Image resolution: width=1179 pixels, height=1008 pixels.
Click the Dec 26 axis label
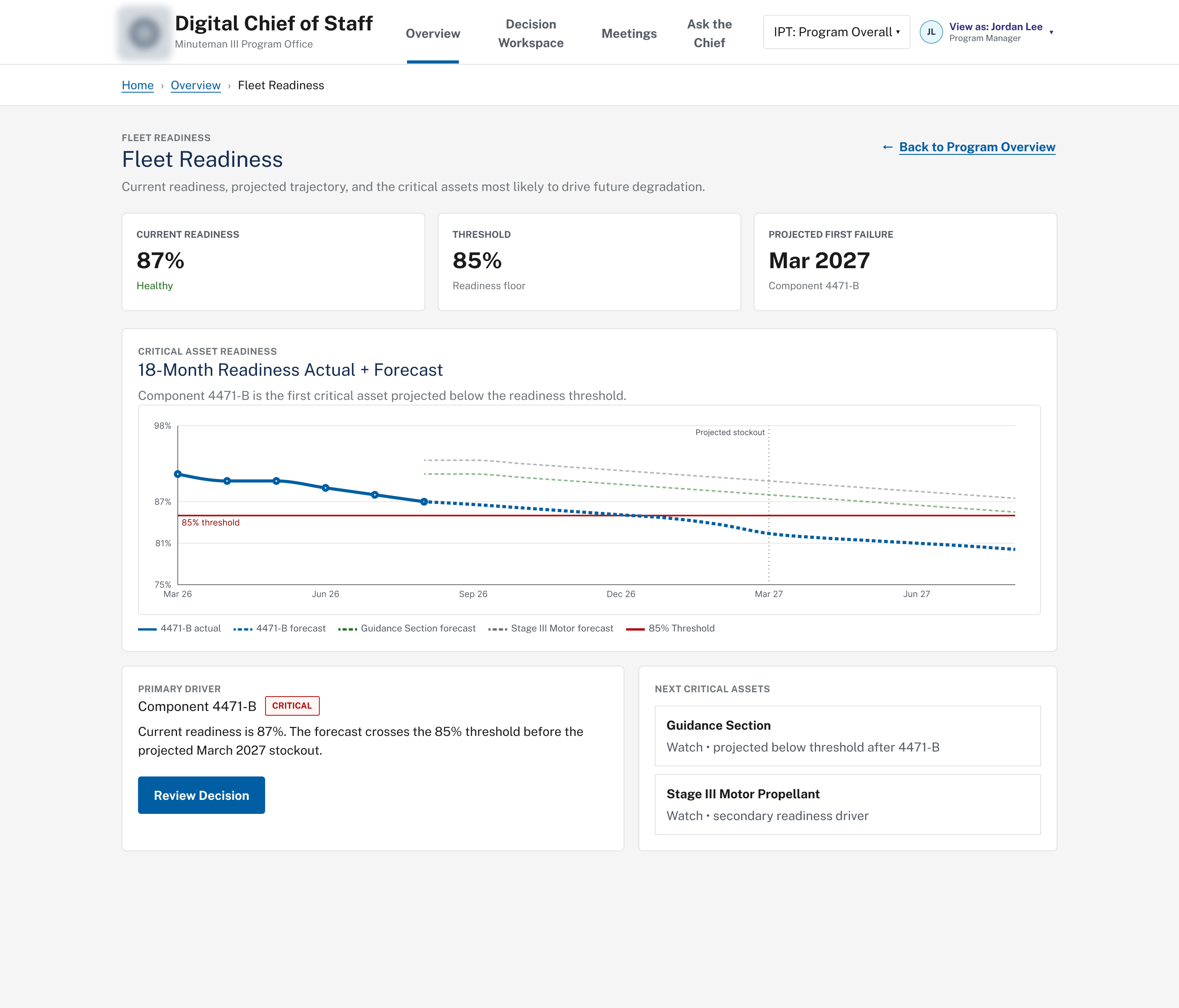[621, 594]
